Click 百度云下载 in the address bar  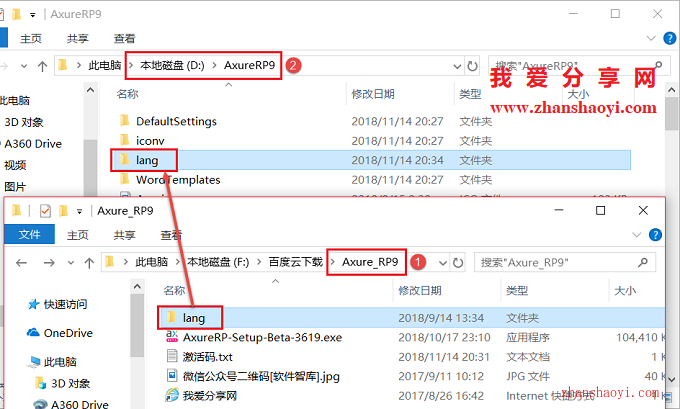[296, 262]
